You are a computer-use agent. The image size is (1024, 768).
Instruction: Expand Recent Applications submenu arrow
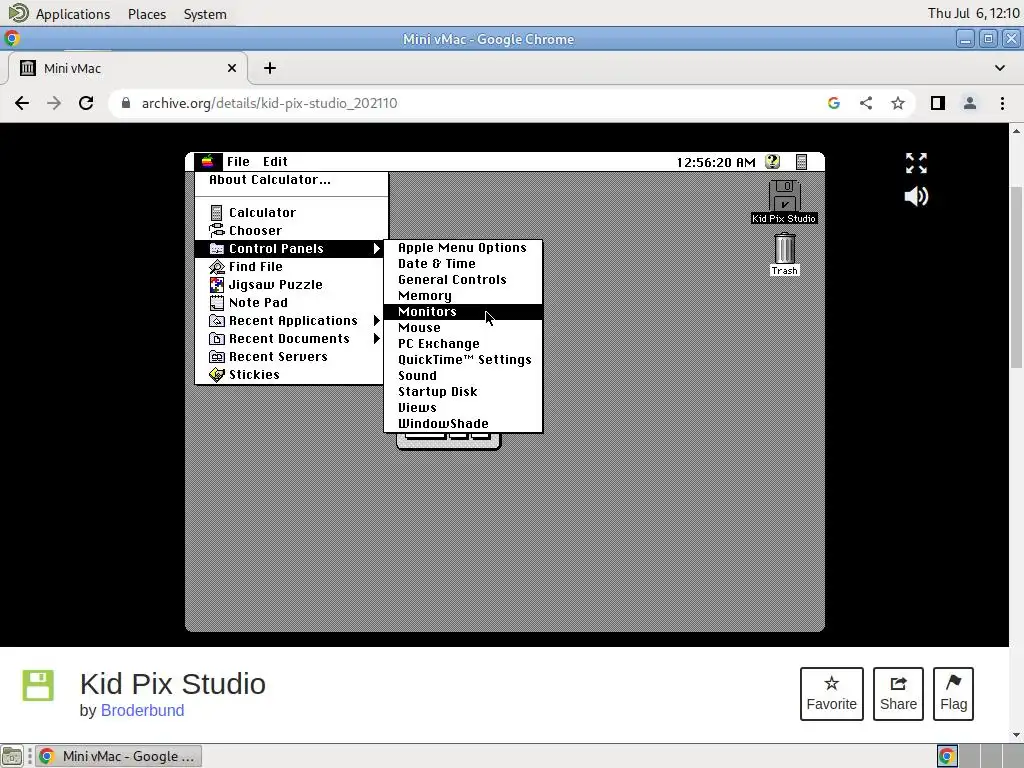[x=376, y=321]
